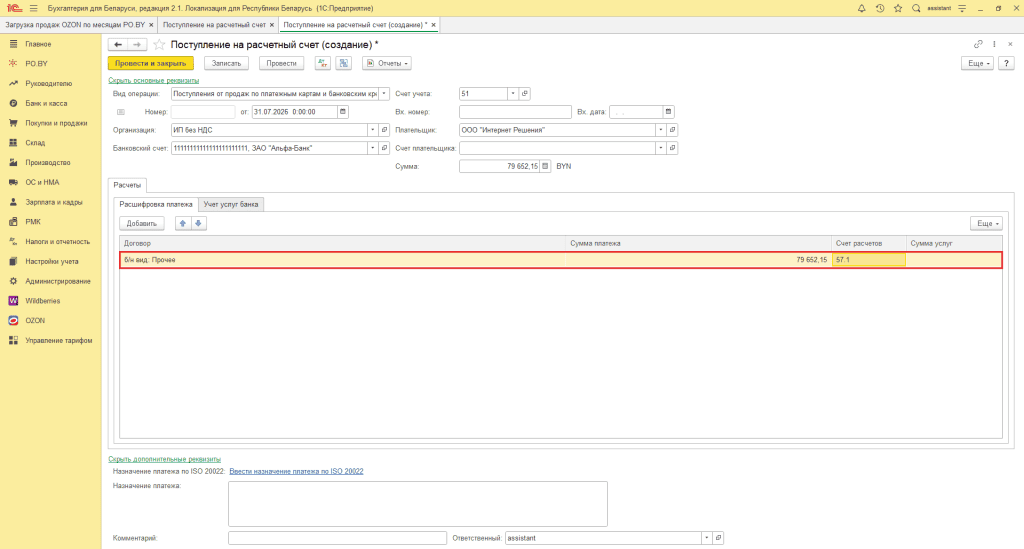Click the Комментарий input field
The width and height of the screenshot is (1024, 549).
pyautogui.click(x=338, y=538)
